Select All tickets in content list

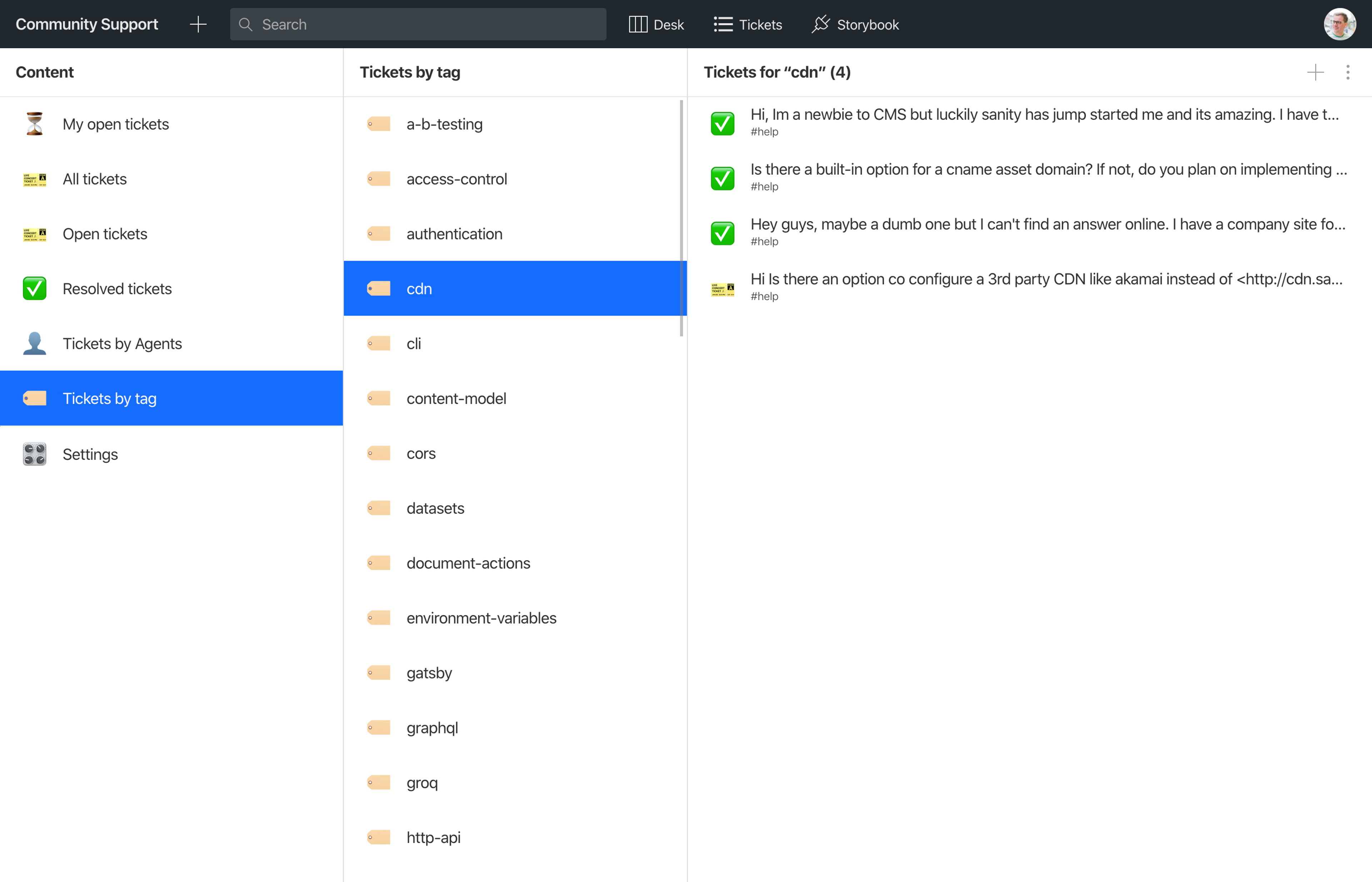(x=95, y=179)
